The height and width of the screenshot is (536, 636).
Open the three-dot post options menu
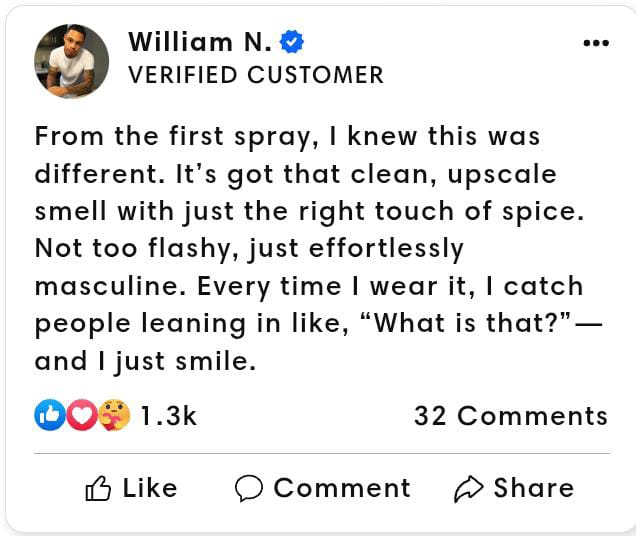595,43
